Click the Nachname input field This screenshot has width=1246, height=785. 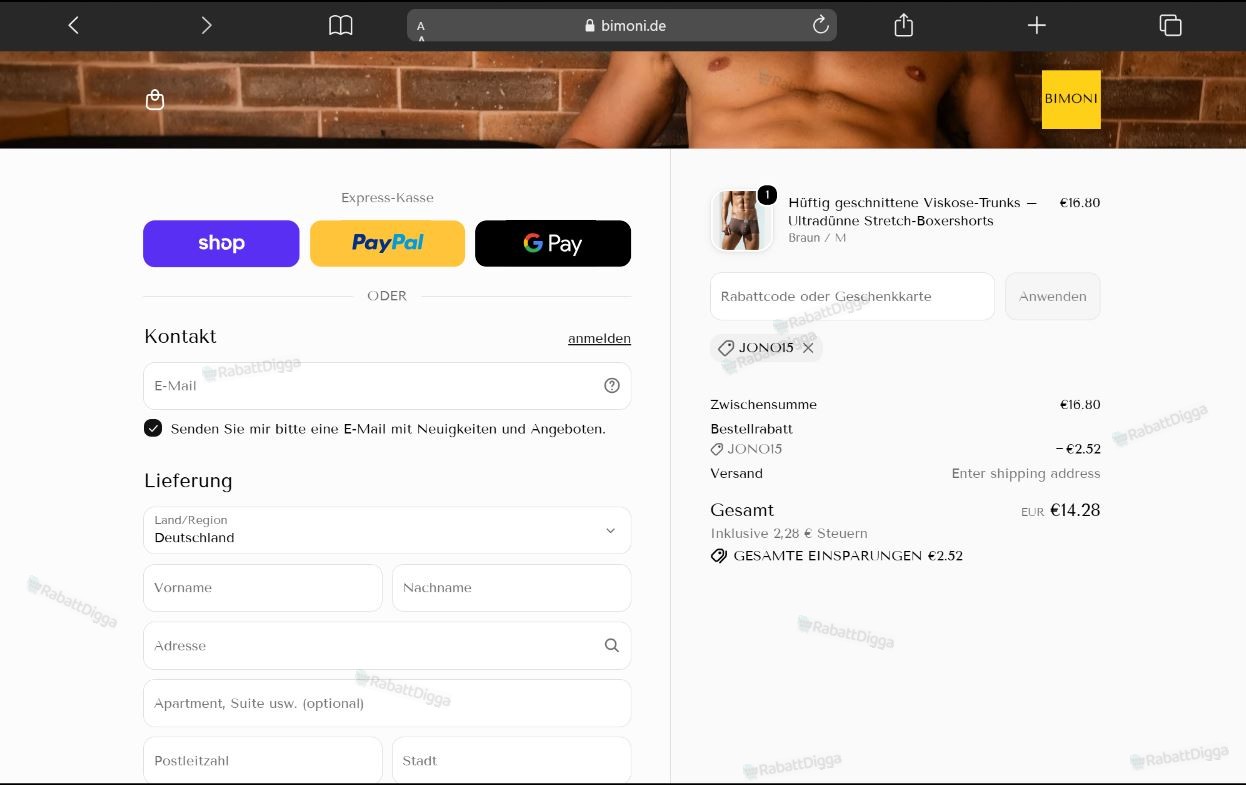[511, 588]
